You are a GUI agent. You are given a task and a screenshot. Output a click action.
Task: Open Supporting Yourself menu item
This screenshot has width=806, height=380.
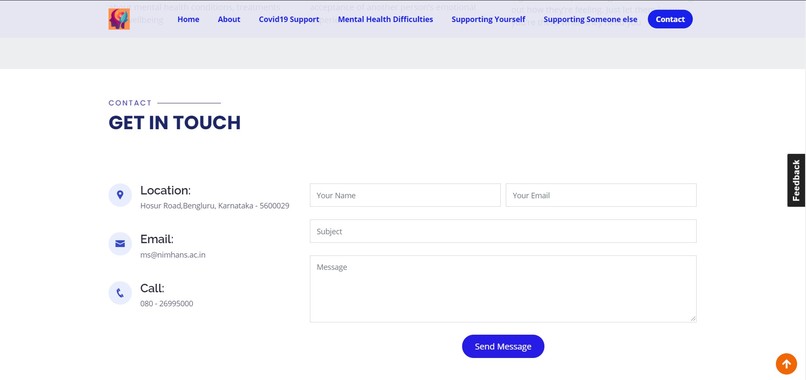click(488, 20)
